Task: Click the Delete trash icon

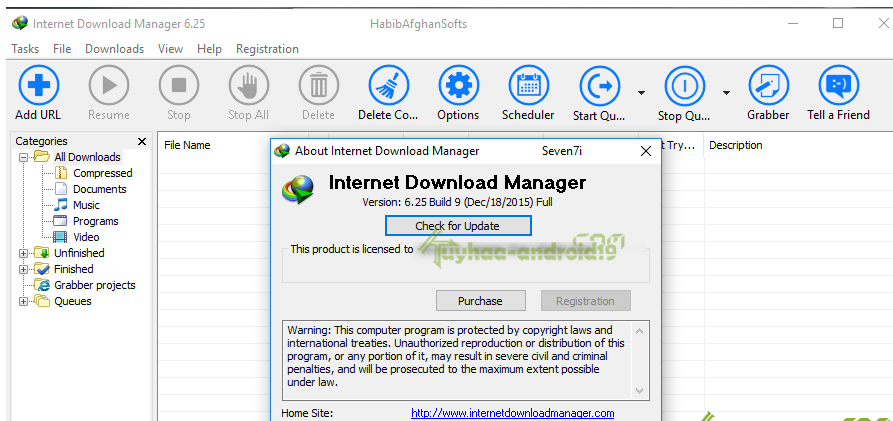Action: coord(318,85)
